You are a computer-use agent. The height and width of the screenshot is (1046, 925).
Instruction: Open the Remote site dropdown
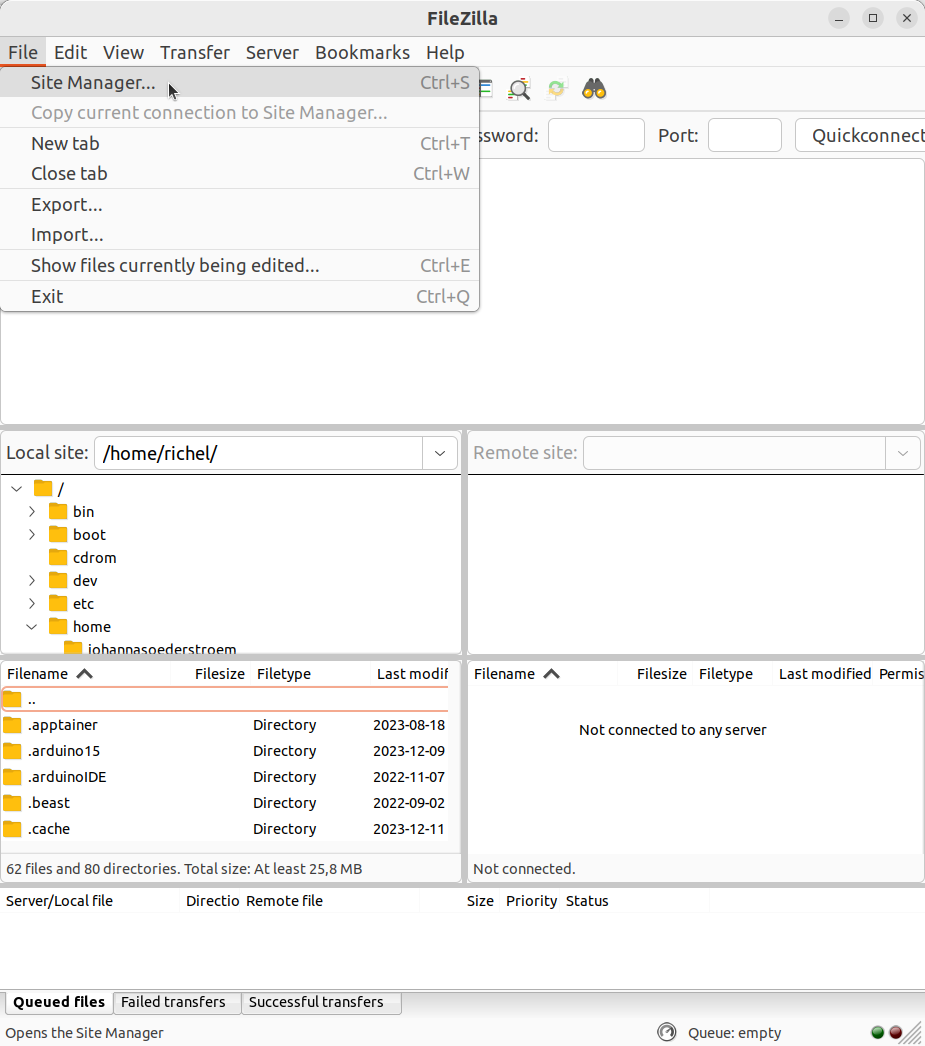[x=901, y=453]
